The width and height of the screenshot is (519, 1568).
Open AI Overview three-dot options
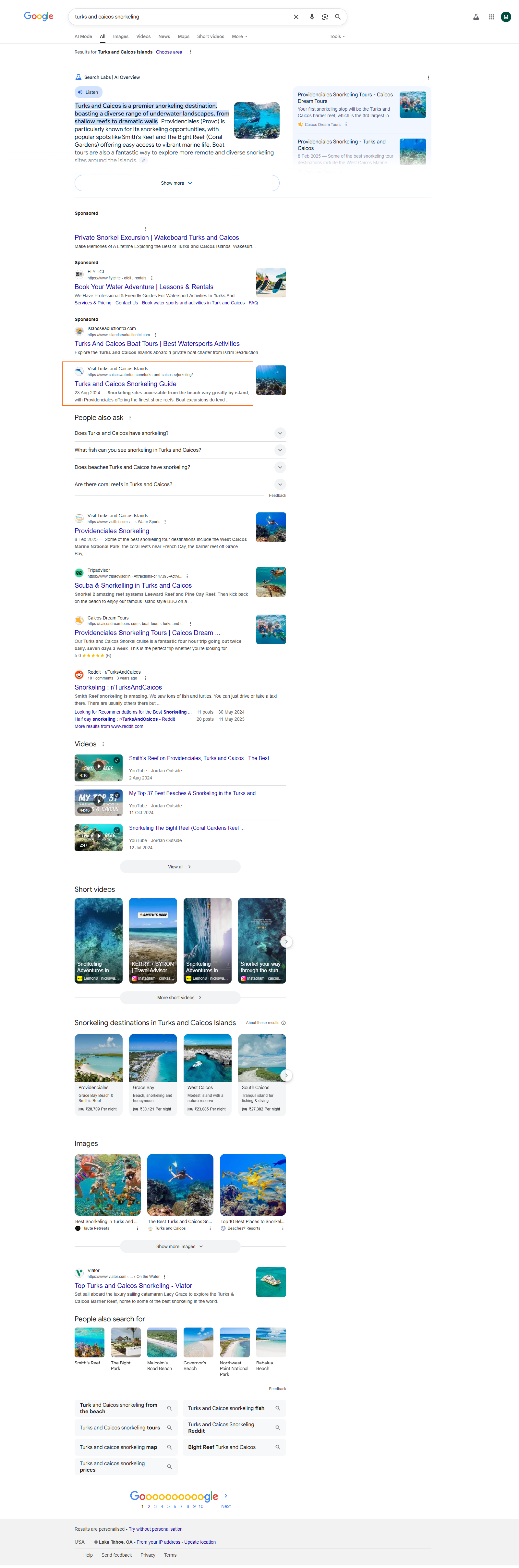pyautogui.click(x=428, y=78)
